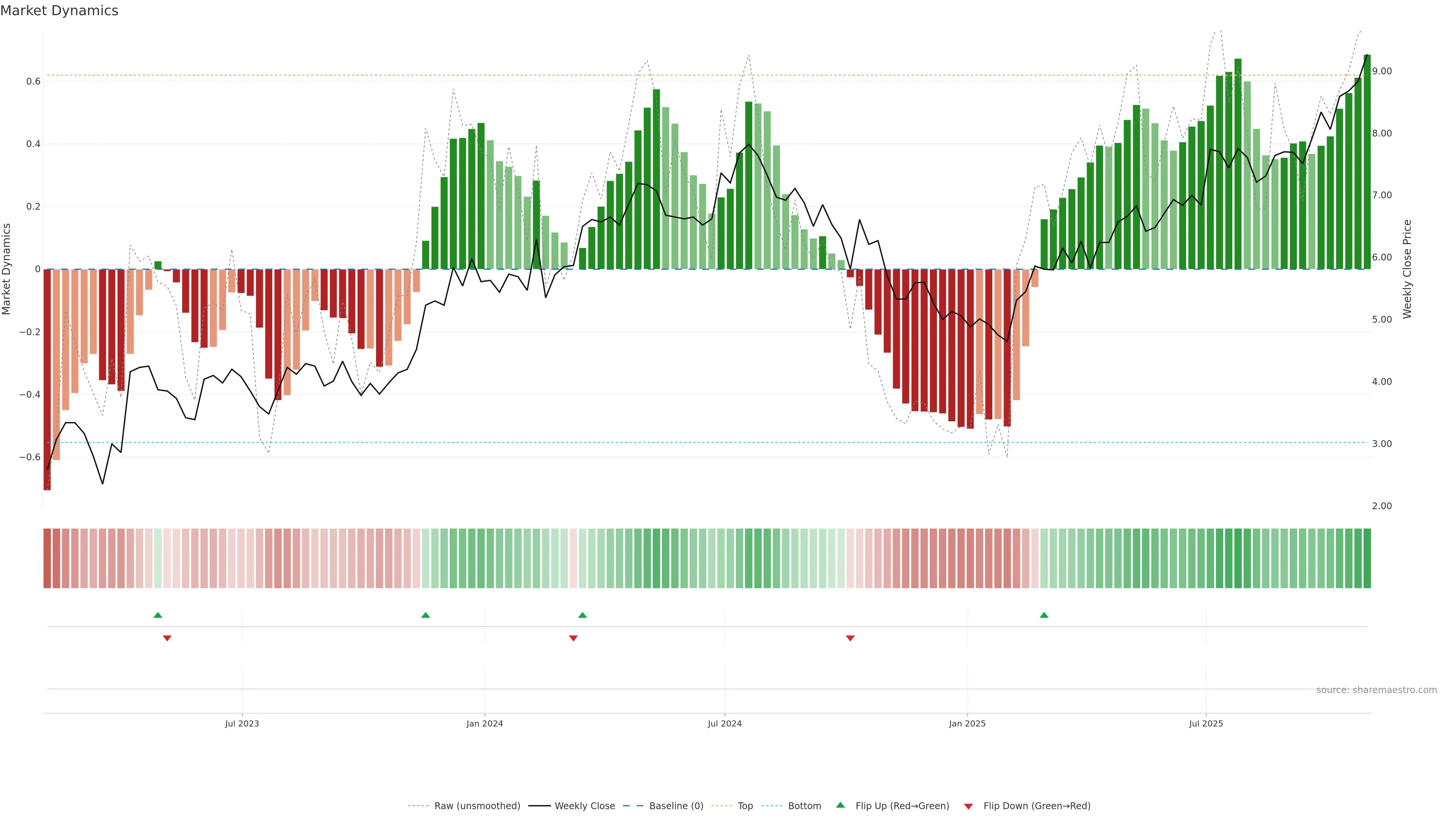Click the Jan 2024 x-axis label
The width and height of the screenshot is (1456, 819).
point(485,723)
